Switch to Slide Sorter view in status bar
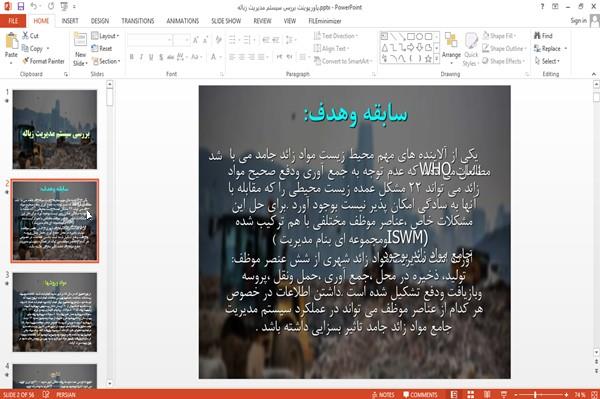 click(x=470, y=394)
